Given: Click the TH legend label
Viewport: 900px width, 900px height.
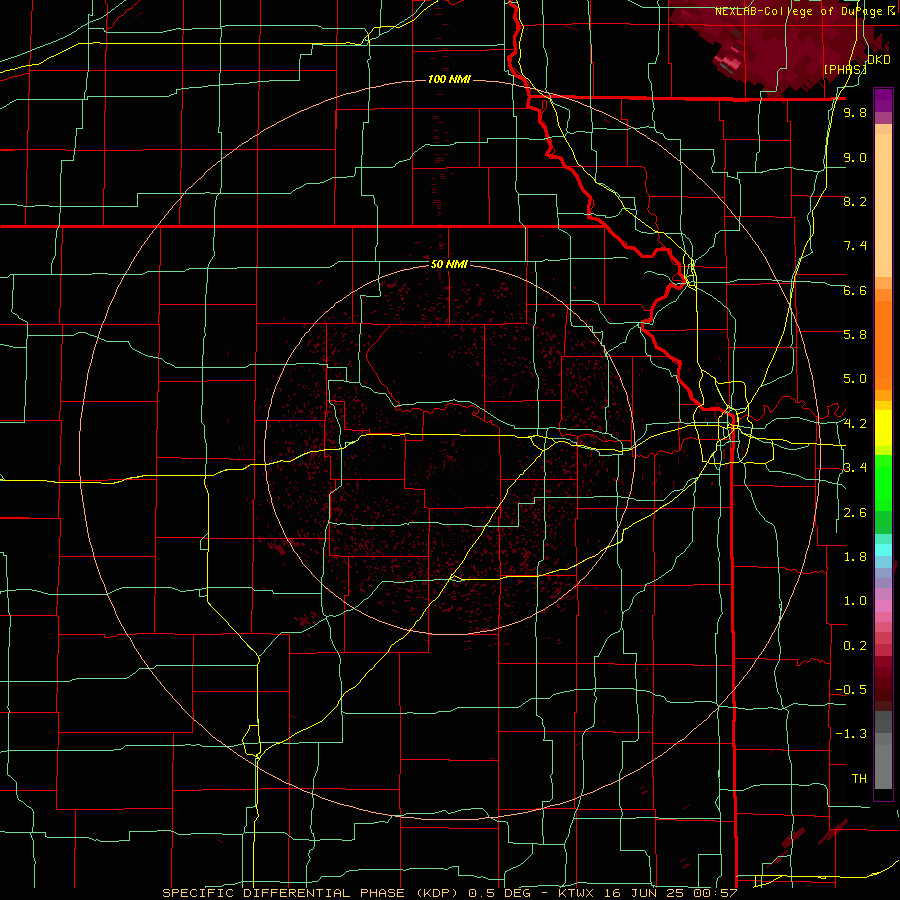Looking at the screenshot, I should [x=859, y=779].
